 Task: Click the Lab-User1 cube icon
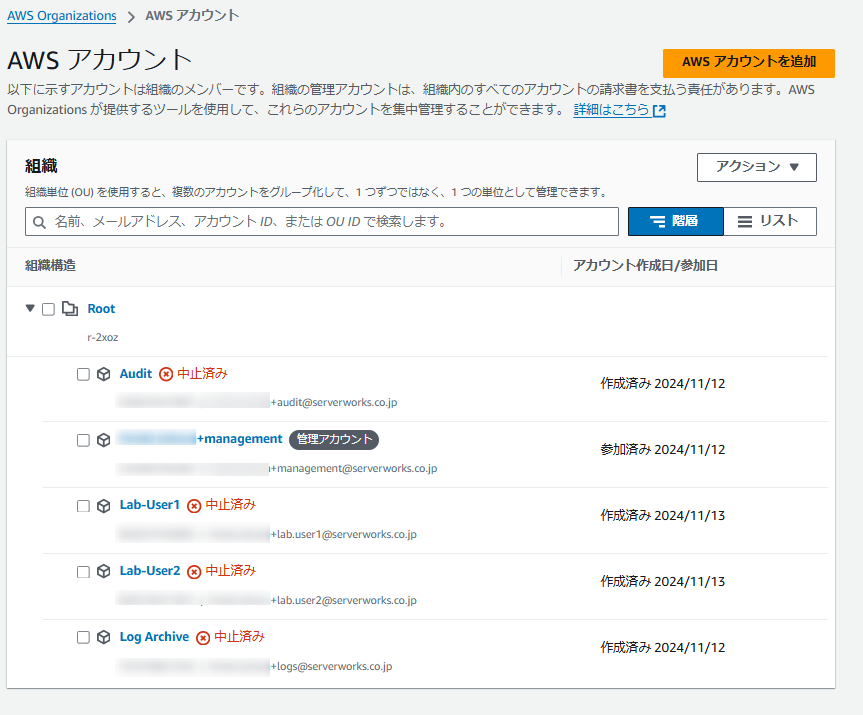(x=103, y=506)
